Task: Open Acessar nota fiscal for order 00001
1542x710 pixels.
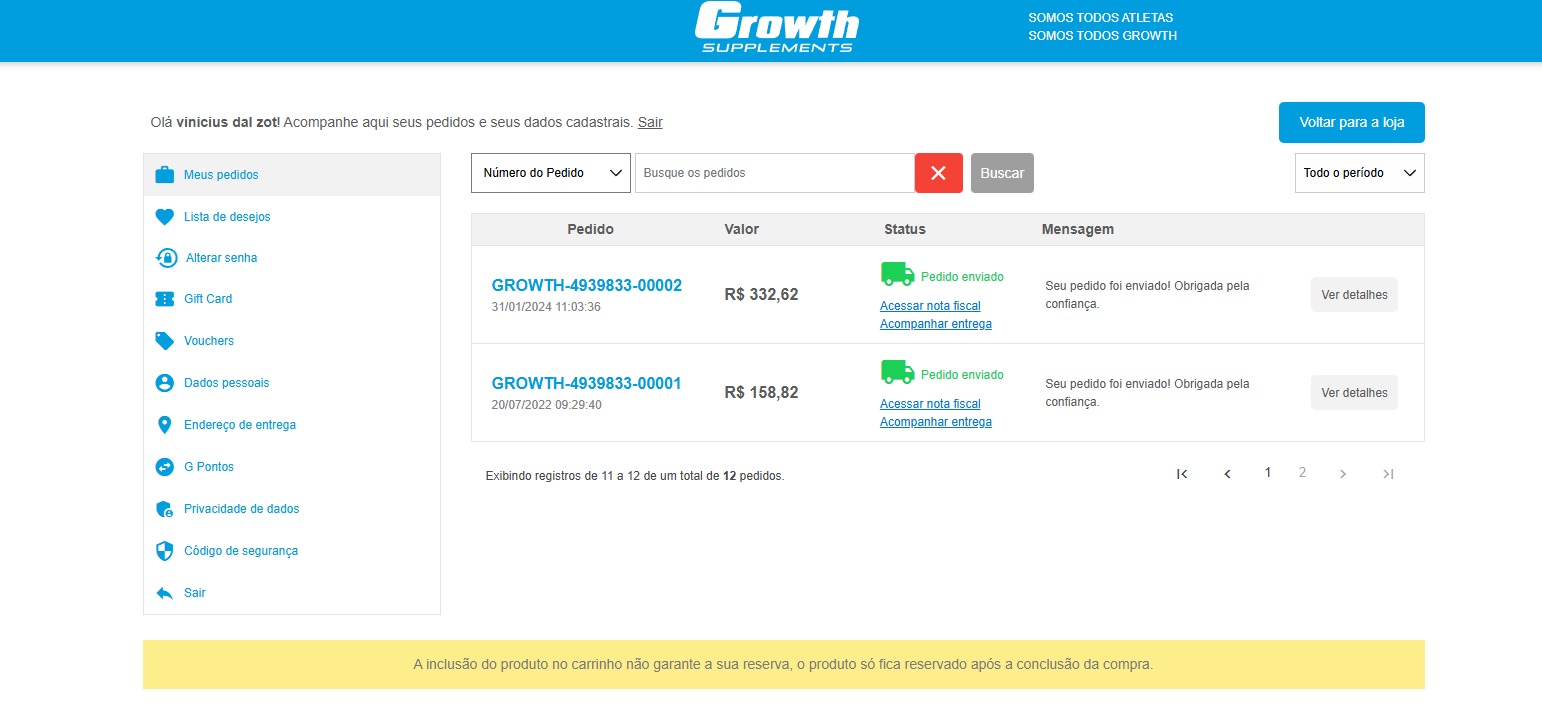Action: coord(930,404)
